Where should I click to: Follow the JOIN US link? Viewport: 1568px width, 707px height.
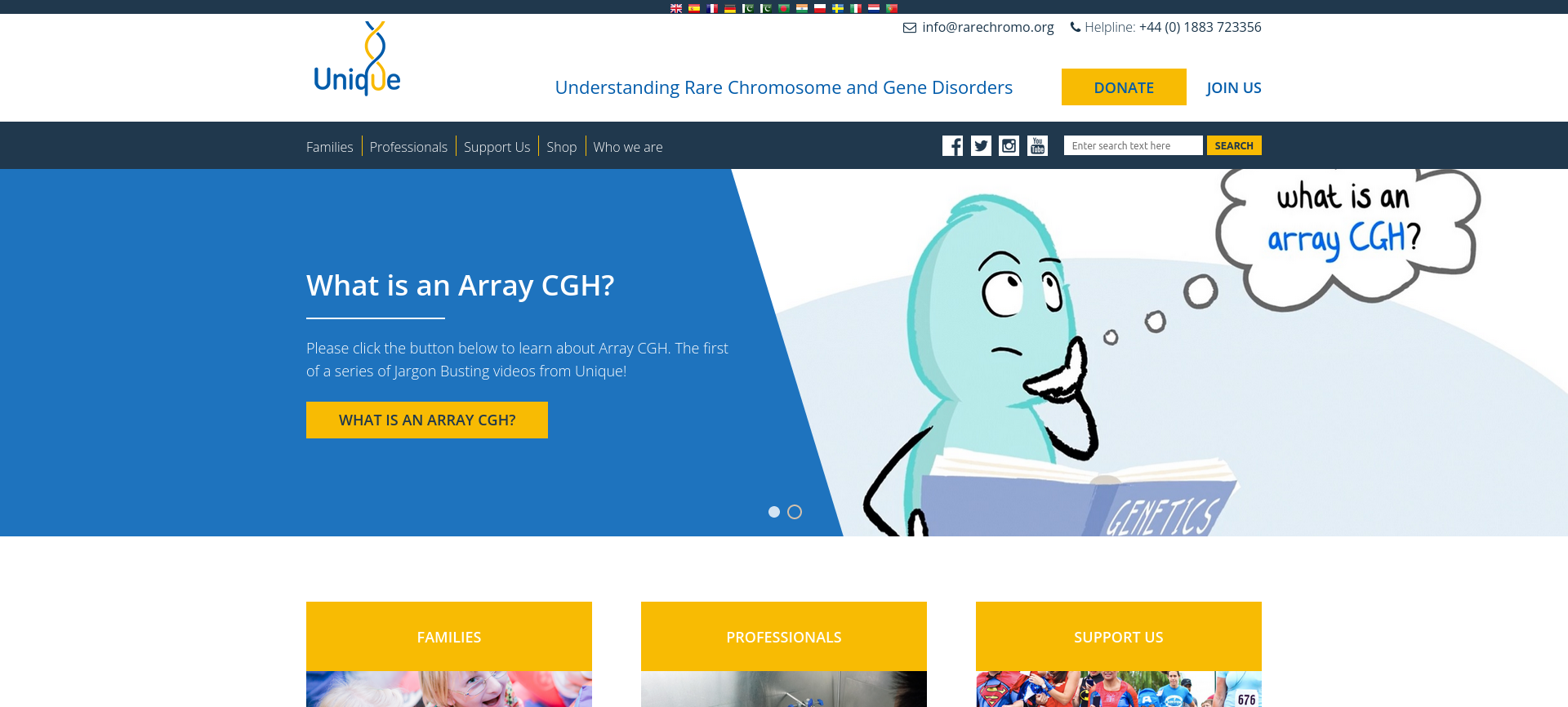pyautogui.click(x=1234, y=87)
